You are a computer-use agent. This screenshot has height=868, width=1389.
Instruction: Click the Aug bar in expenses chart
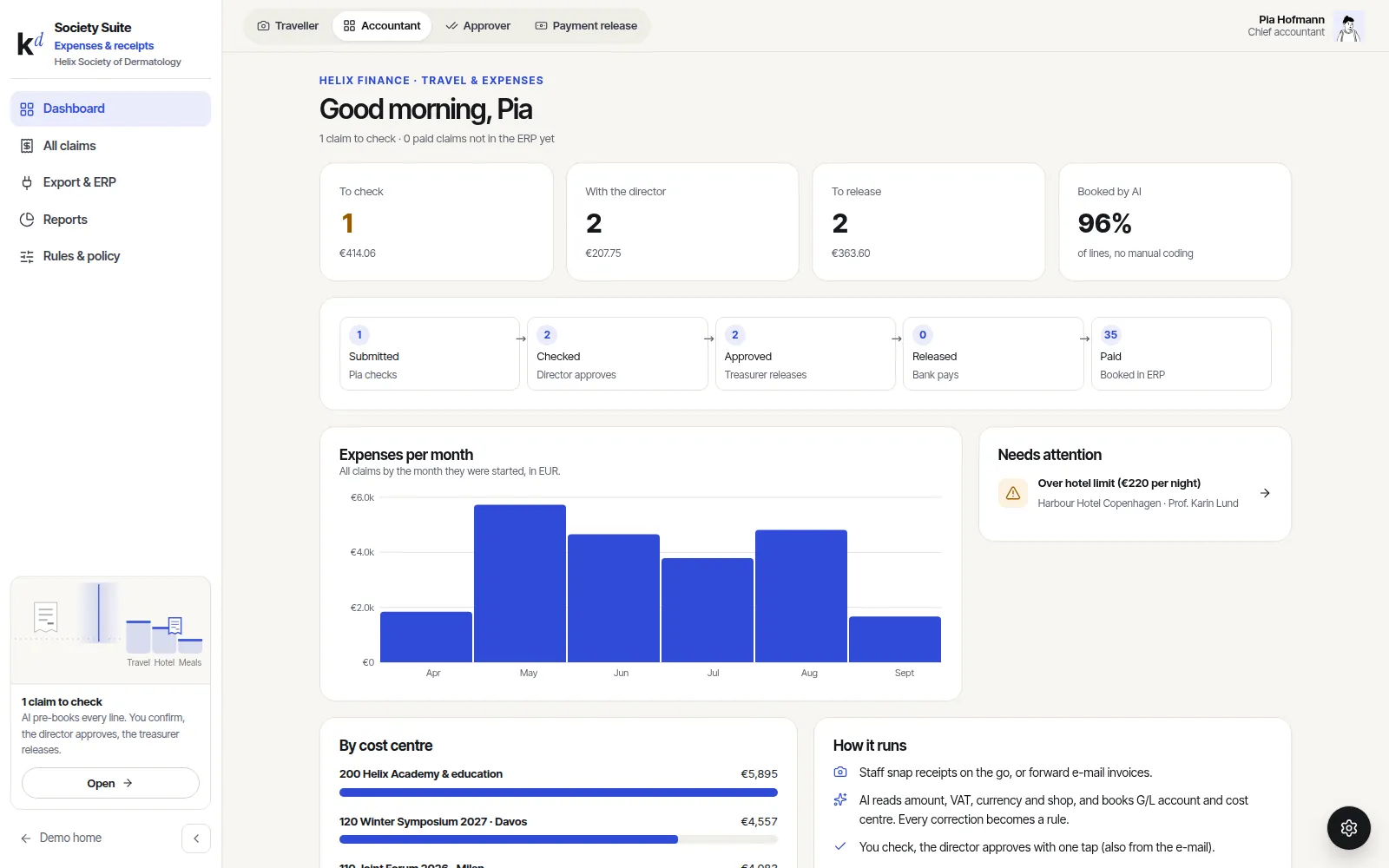tap(801, 596)
